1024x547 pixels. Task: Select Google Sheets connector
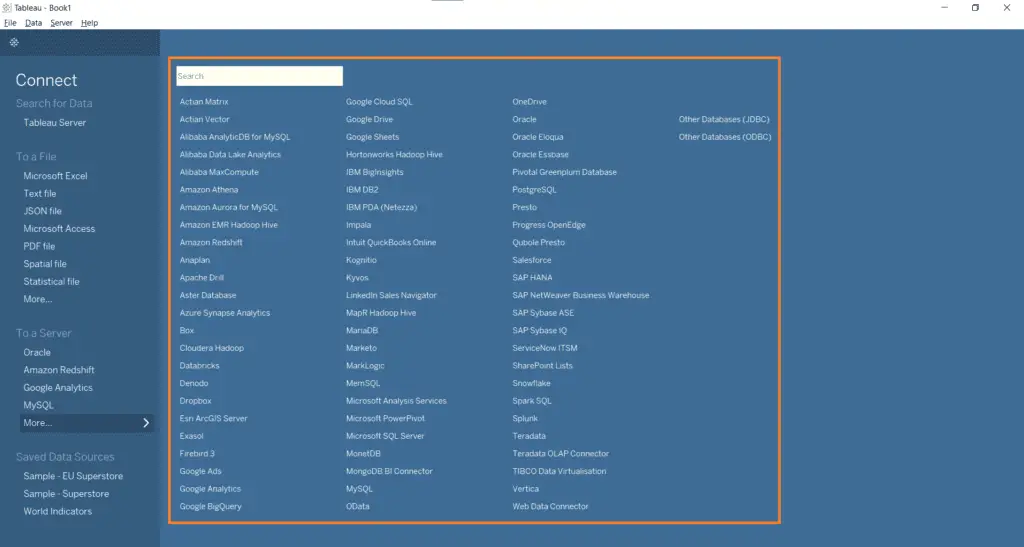click(372, 137)
